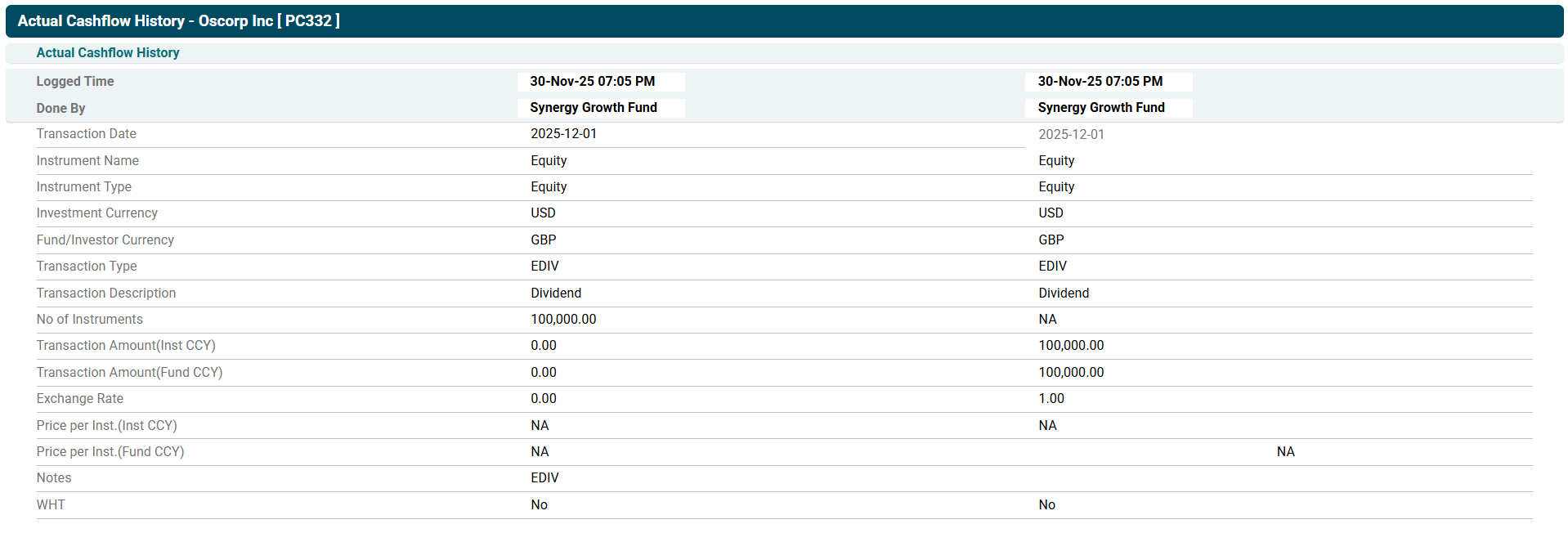Select the Instrument Name label
This screenshot has height=542, width=1568.
pos(87,161)
